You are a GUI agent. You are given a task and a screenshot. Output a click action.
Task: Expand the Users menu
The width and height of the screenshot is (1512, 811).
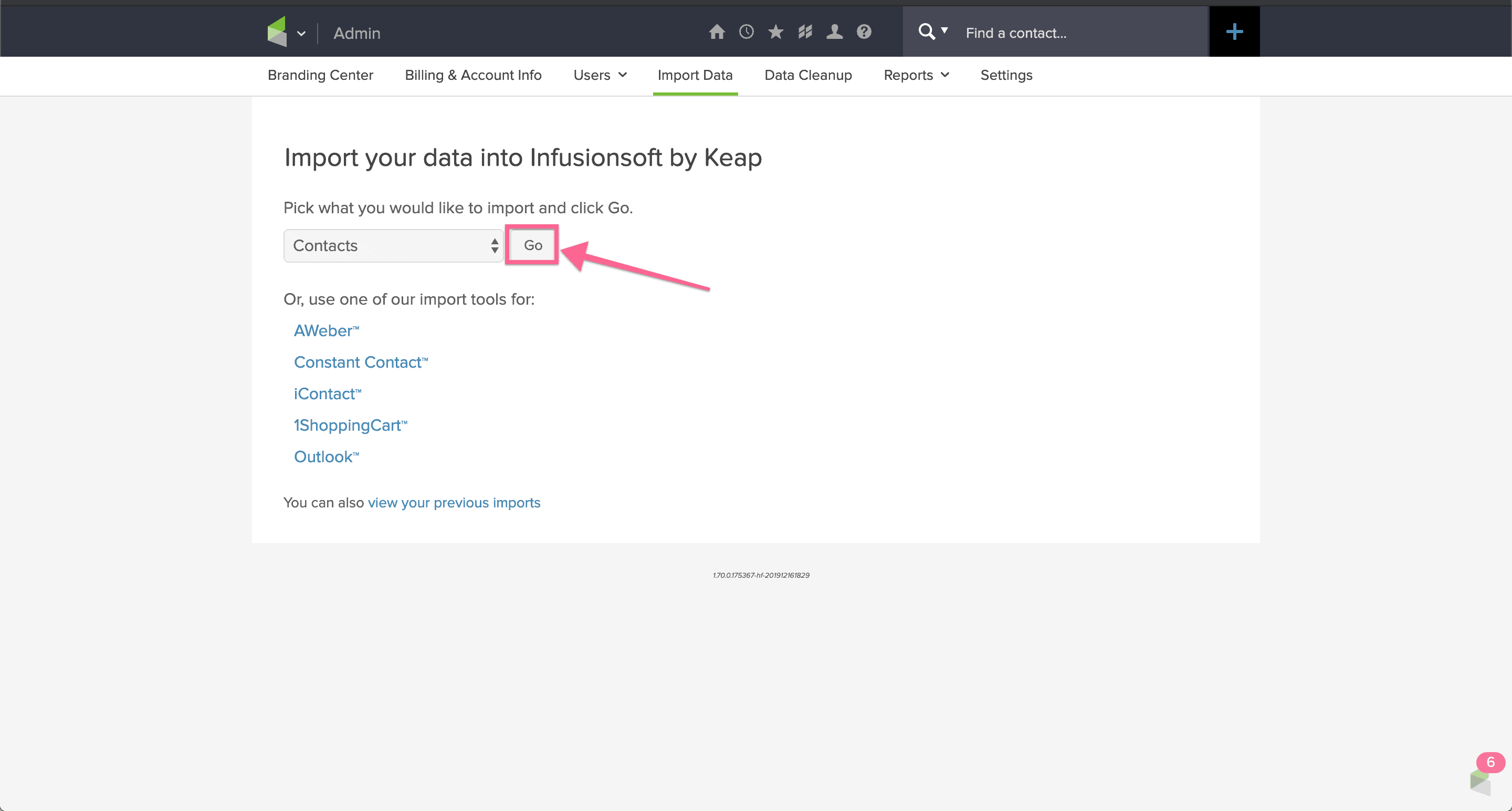tap(600, 75)
